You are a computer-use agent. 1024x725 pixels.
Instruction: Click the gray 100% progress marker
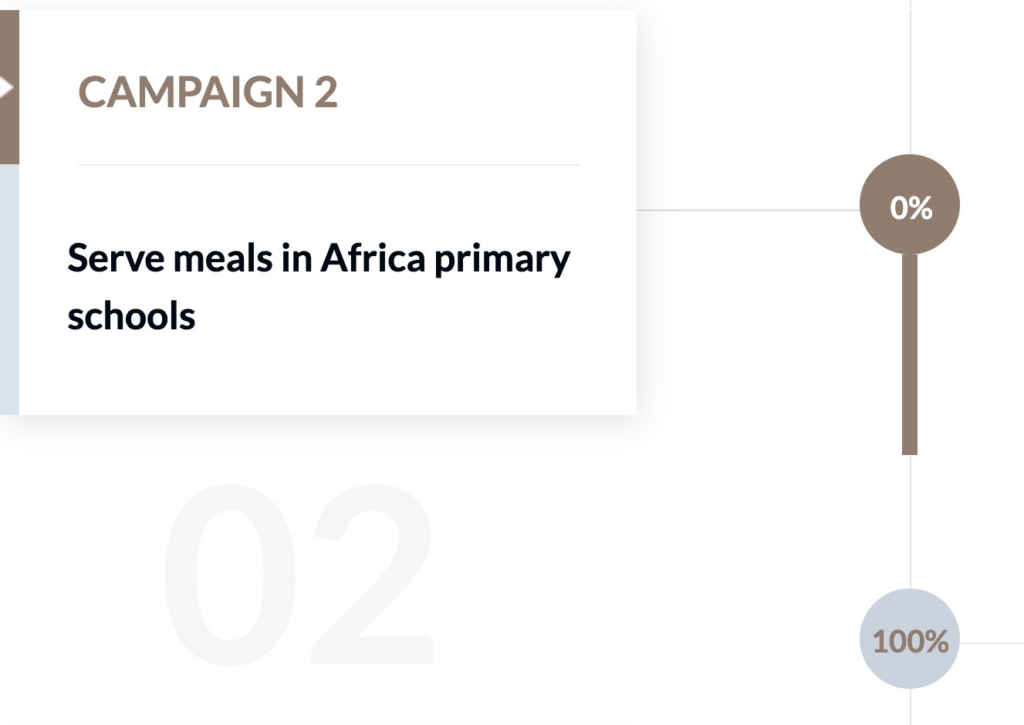pyautogui.click(x=910, y=640)
